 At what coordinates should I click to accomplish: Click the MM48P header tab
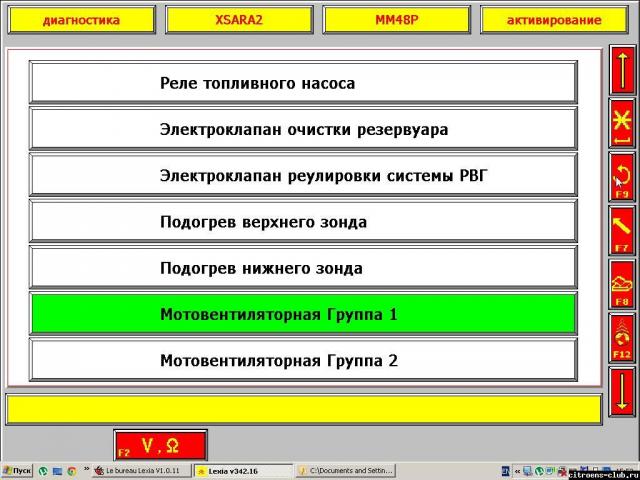pyautogui.click(x=397, y=20)
